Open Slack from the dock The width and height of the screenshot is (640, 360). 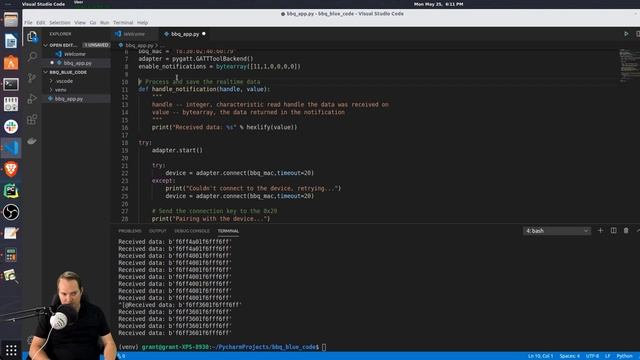pos(11,127)
